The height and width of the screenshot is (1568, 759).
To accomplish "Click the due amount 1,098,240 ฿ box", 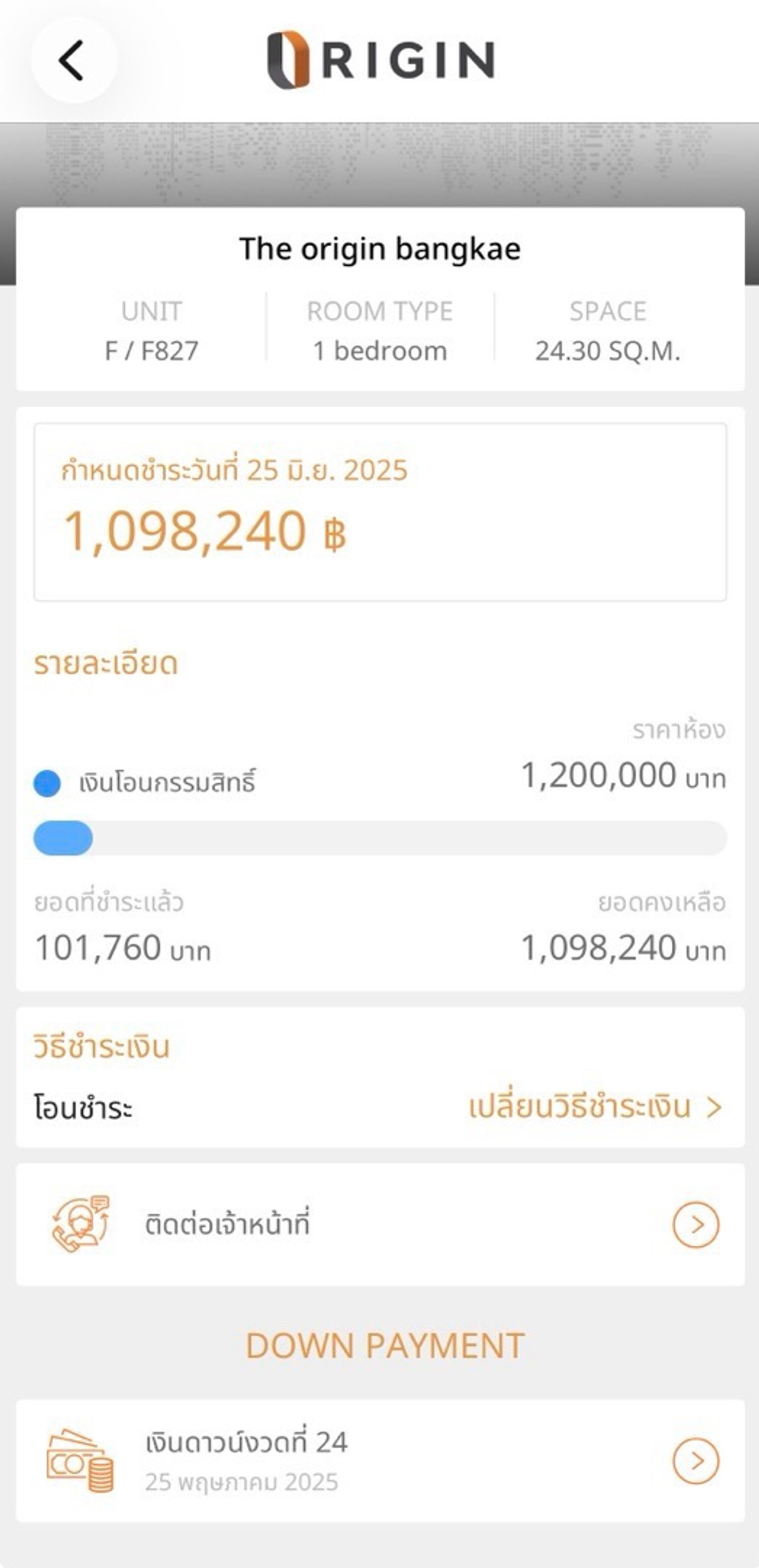I will tap(380, 512).
